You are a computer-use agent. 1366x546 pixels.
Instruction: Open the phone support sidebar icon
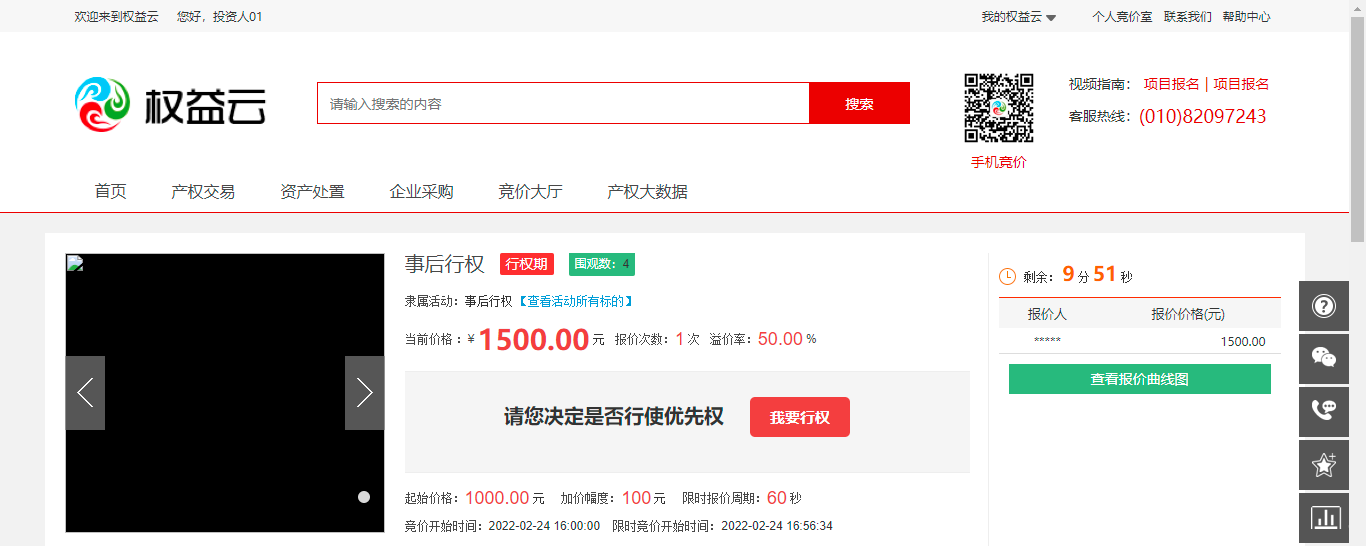click(1324, 411)
